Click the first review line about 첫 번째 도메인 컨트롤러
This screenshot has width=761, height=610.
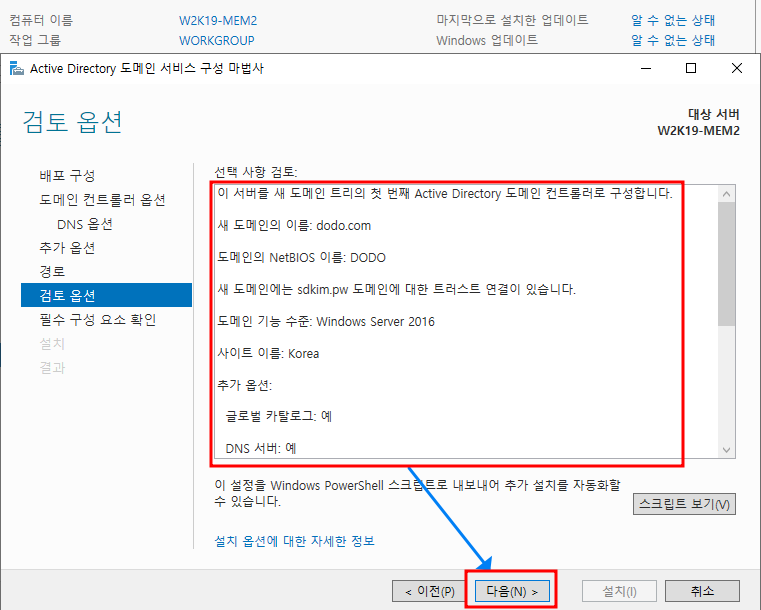[x=445, y=194]
